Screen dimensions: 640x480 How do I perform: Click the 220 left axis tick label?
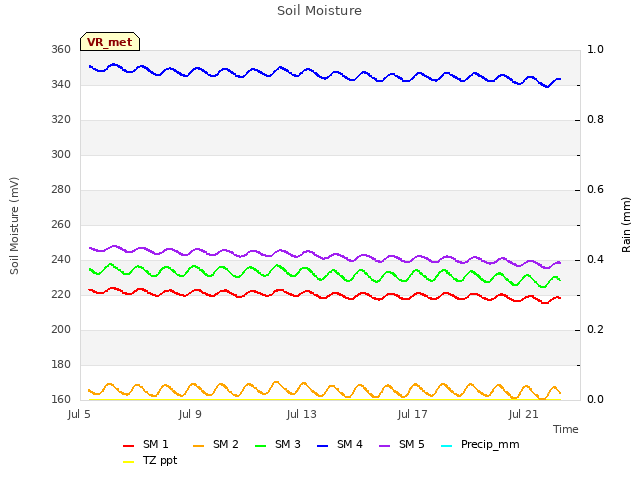(61, 295)
